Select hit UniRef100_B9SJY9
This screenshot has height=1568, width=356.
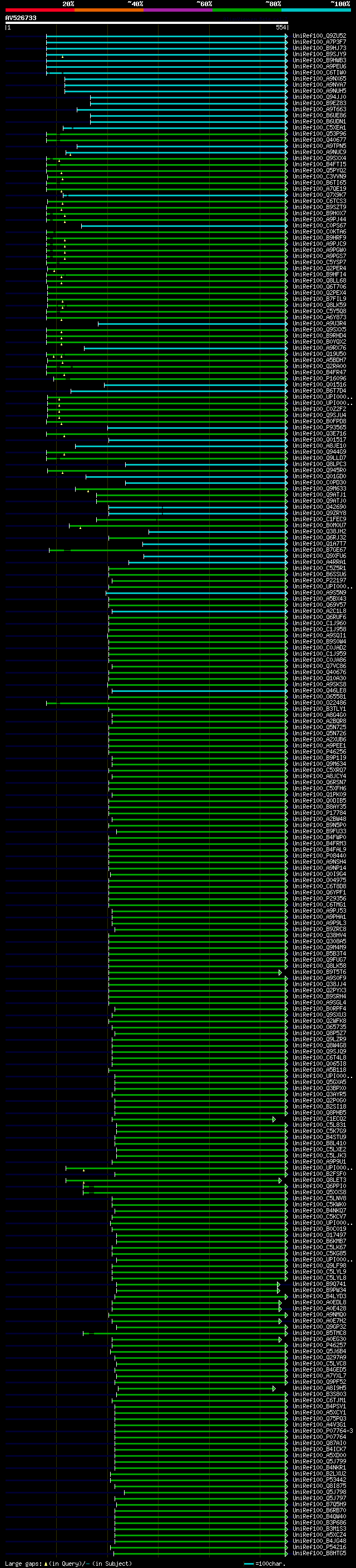click(x=319, y=54)
